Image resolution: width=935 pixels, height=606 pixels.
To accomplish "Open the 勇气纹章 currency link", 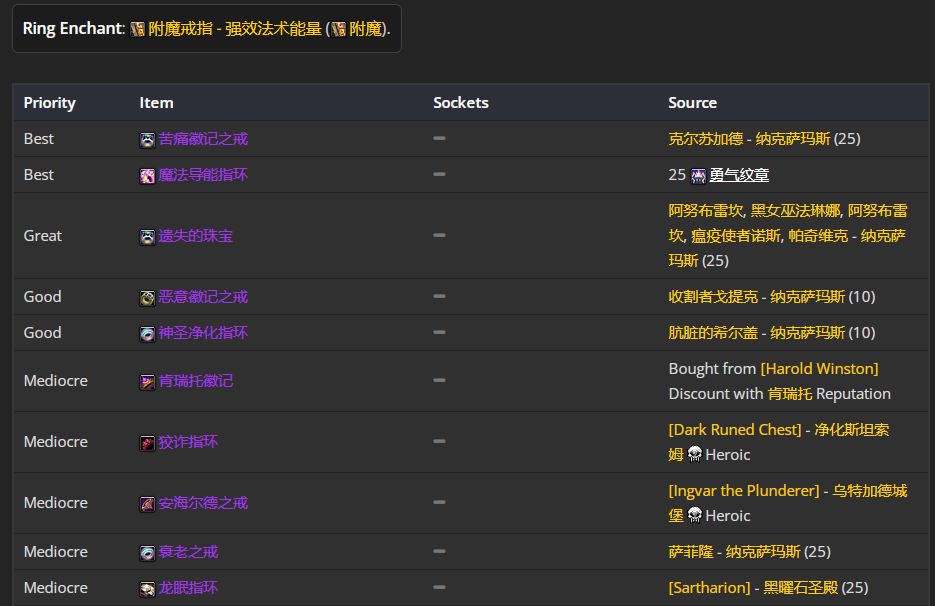I will pyautogui.click(x=739, y=175).
